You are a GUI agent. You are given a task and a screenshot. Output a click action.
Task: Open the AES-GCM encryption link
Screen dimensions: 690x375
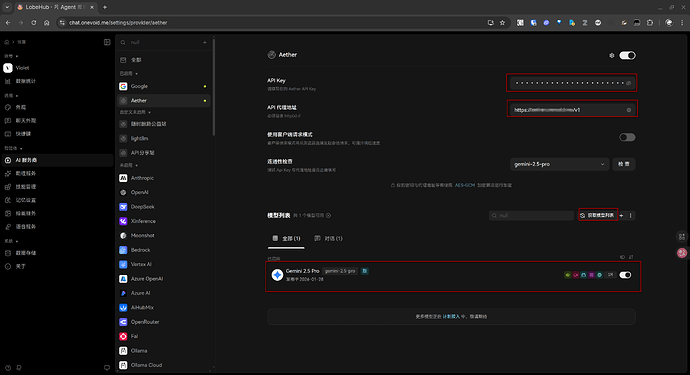[465, 185]
